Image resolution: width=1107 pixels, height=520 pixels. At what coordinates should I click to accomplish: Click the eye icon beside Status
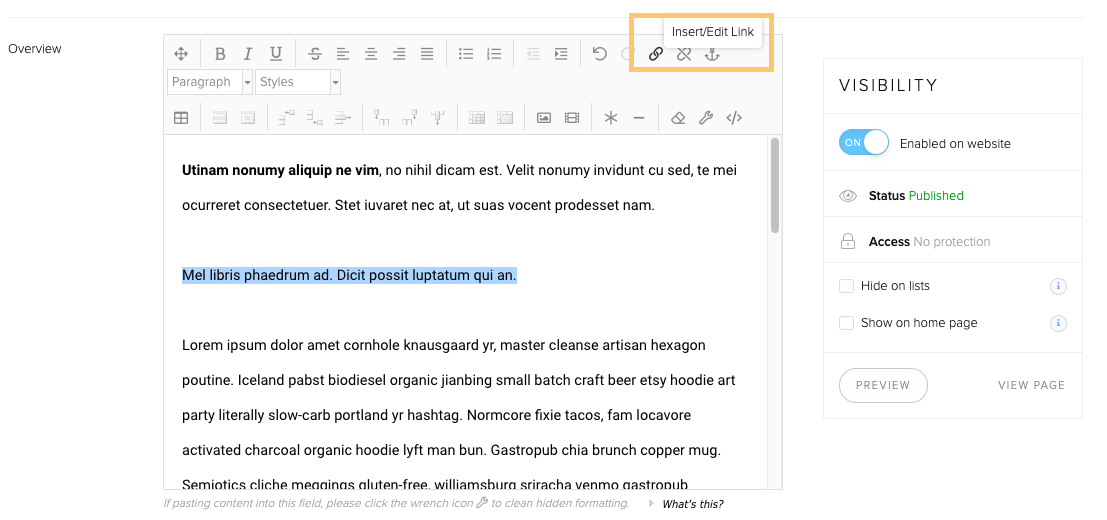(x=848, y=196)
